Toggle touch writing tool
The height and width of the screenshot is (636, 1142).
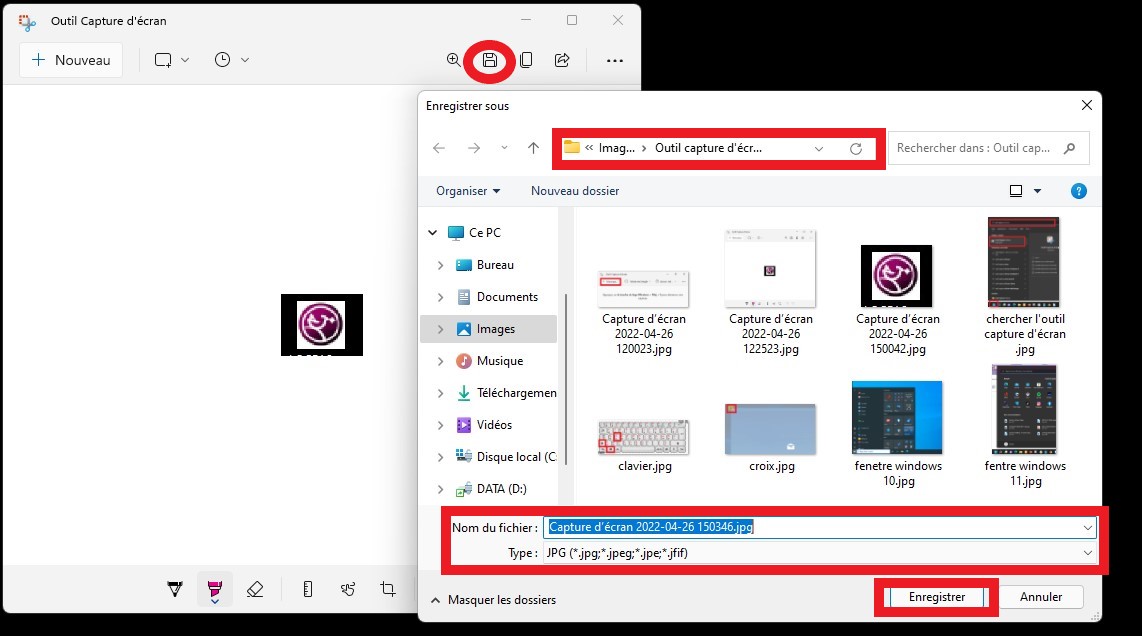point(348,590)
